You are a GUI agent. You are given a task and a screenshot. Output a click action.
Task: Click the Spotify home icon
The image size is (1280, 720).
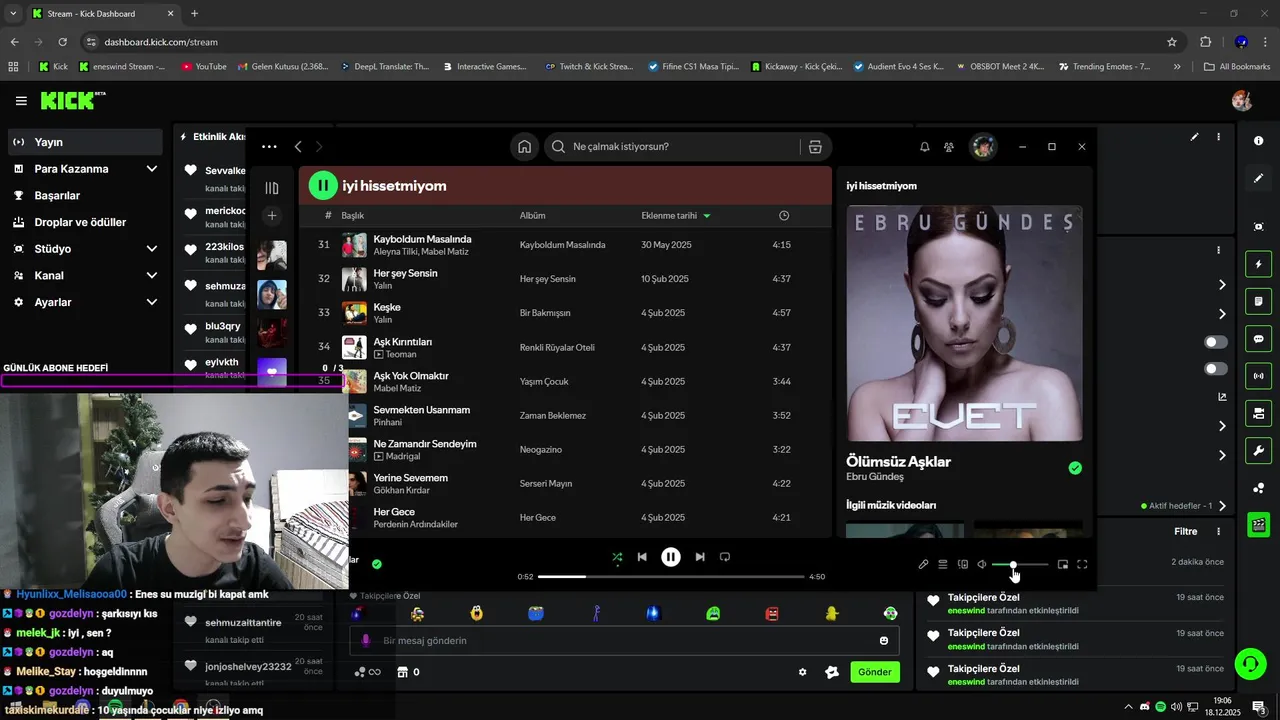[x=524, y=147]
